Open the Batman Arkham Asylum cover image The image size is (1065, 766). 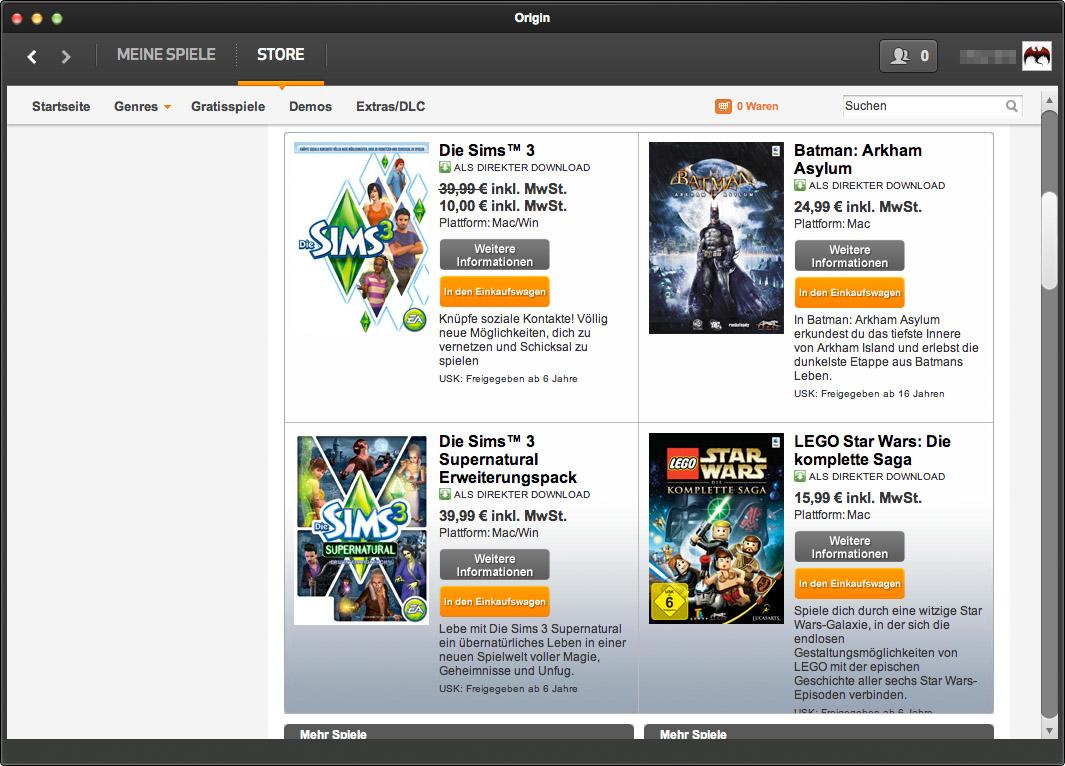click(x=717, y=238)
